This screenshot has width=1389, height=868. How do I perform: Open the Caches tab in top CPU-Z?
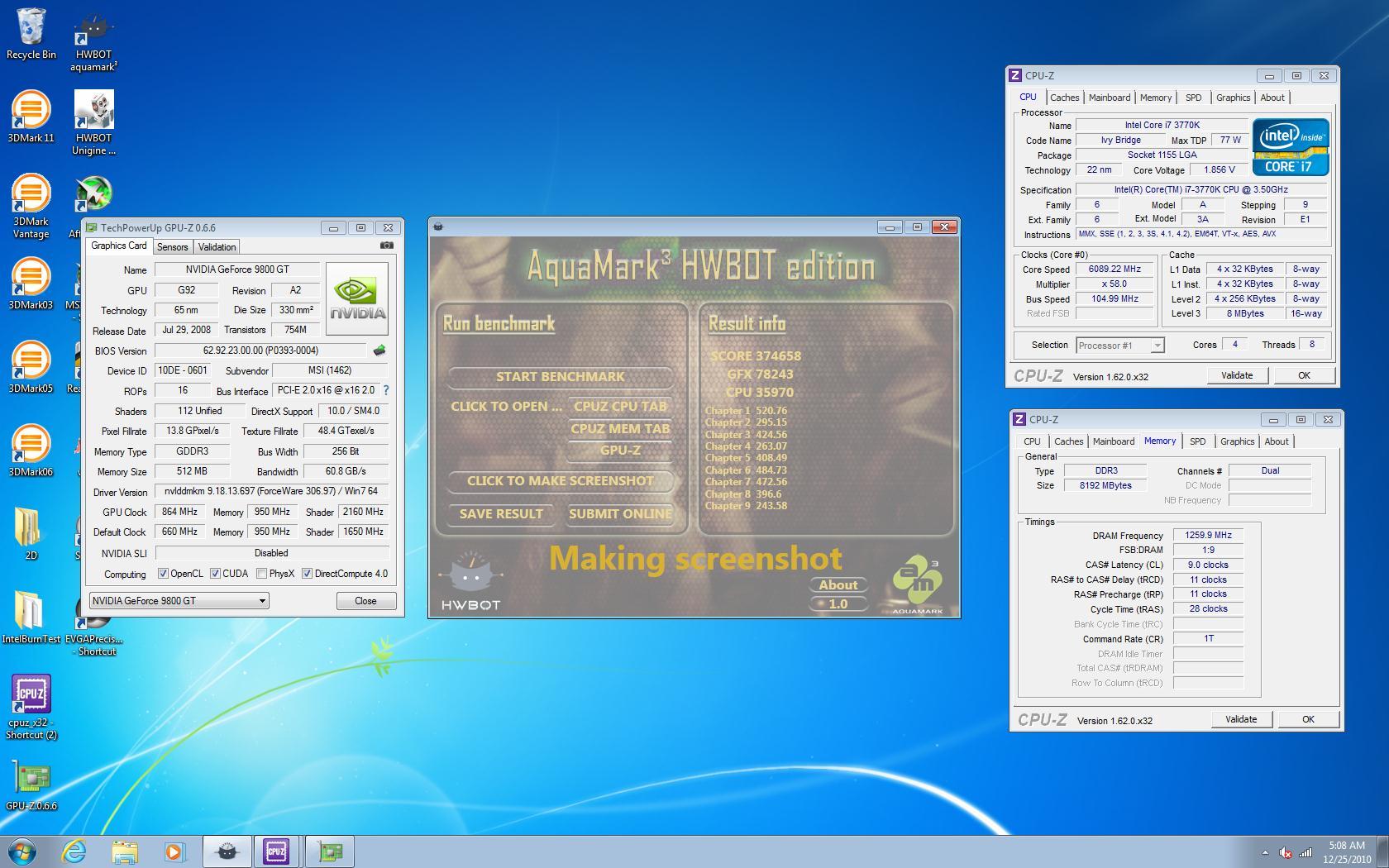tap(1064, 98)
